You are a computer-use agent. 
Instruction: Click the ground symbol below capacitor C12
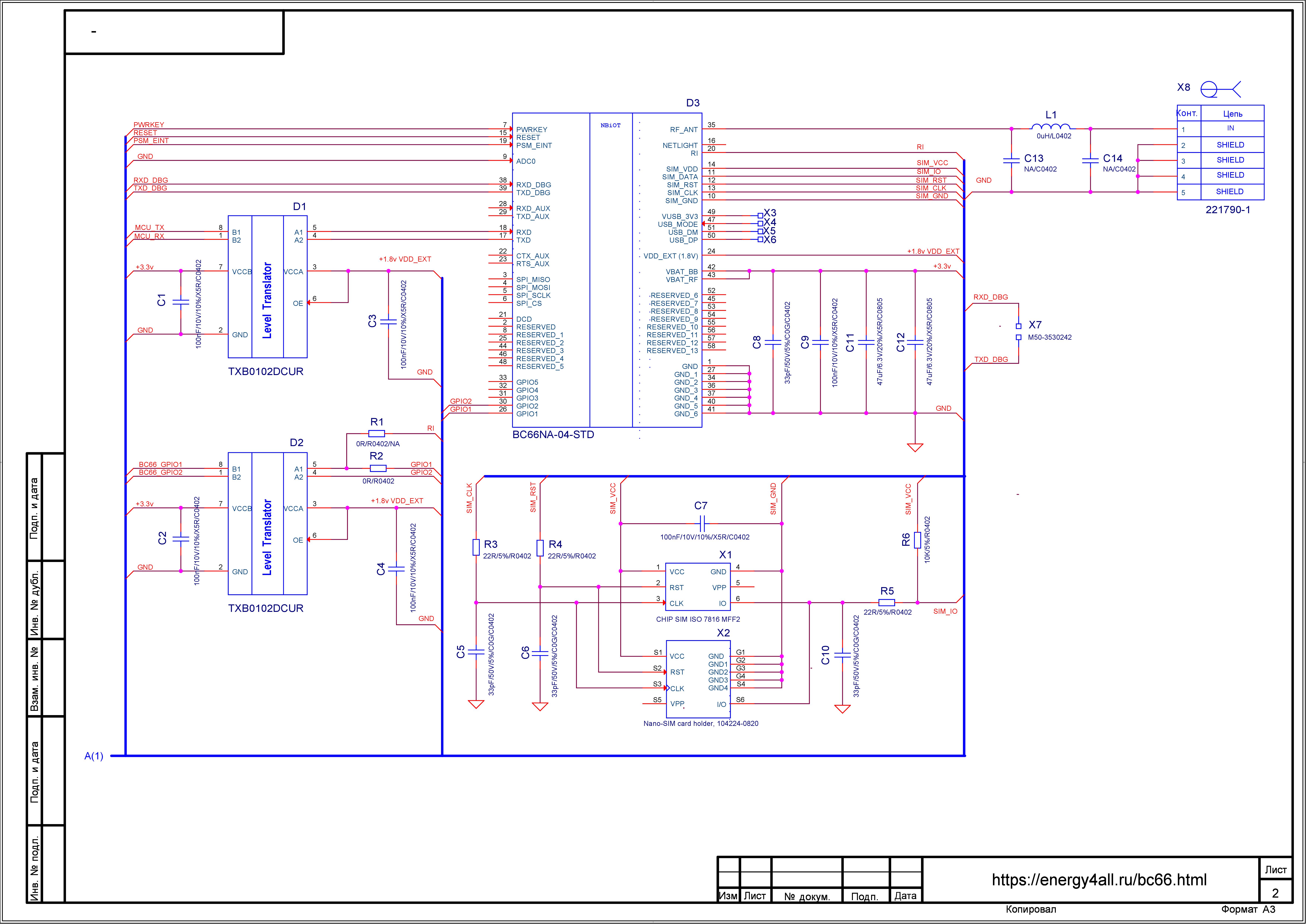click(x=915, y=448)
